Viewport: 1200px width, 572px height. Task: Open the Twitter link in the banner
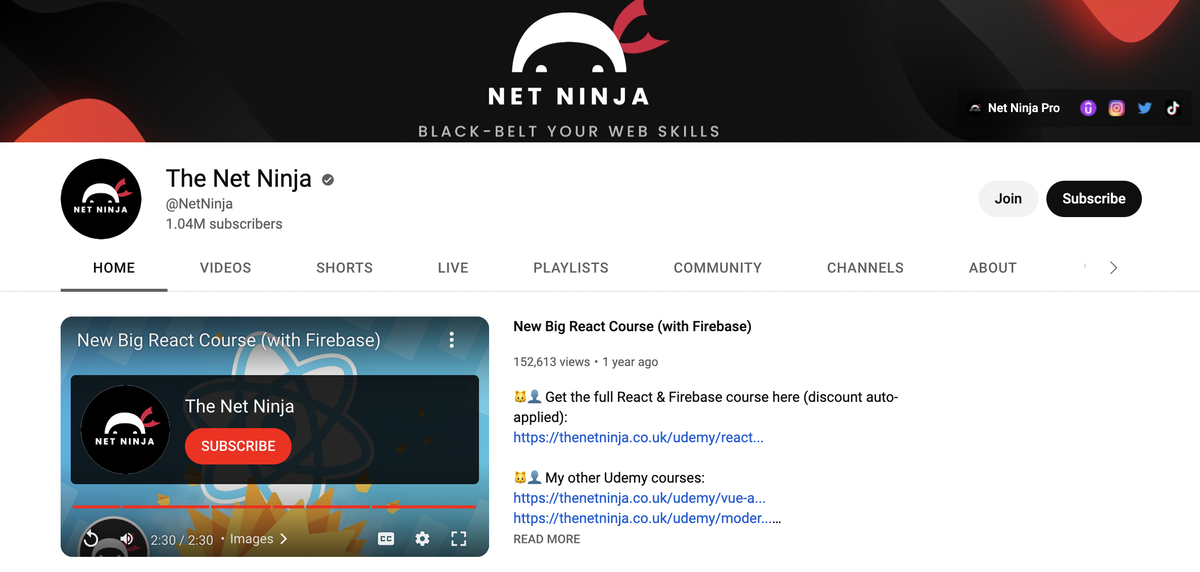click(1145, 108)
